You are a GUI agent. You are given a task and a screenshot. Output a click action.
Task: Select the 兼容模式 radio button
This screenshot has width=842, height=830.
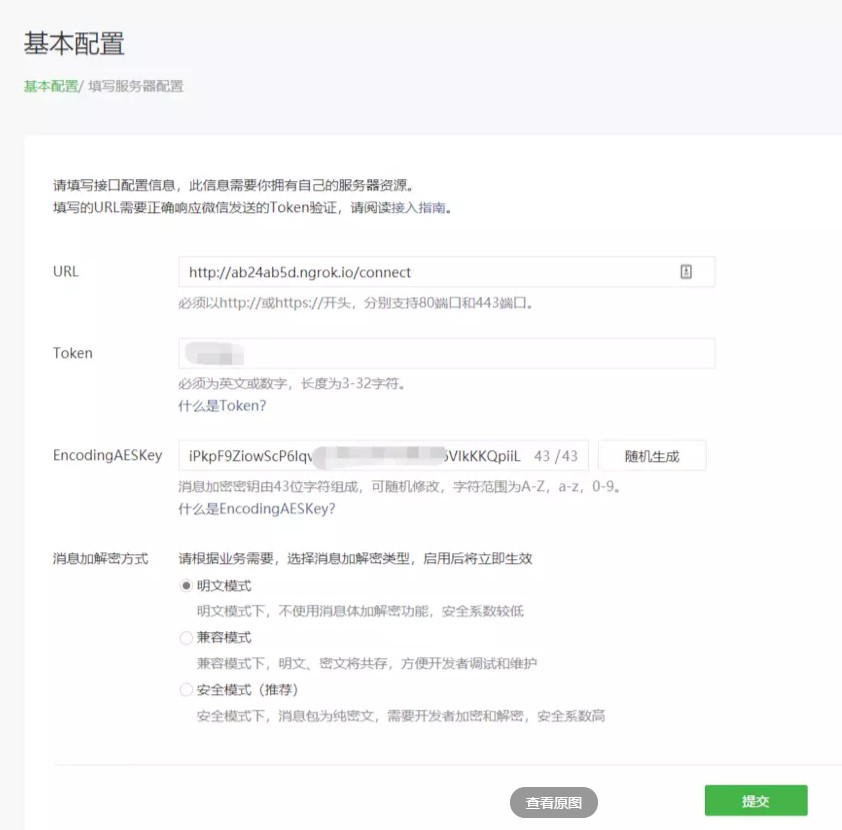coord(186,637)
